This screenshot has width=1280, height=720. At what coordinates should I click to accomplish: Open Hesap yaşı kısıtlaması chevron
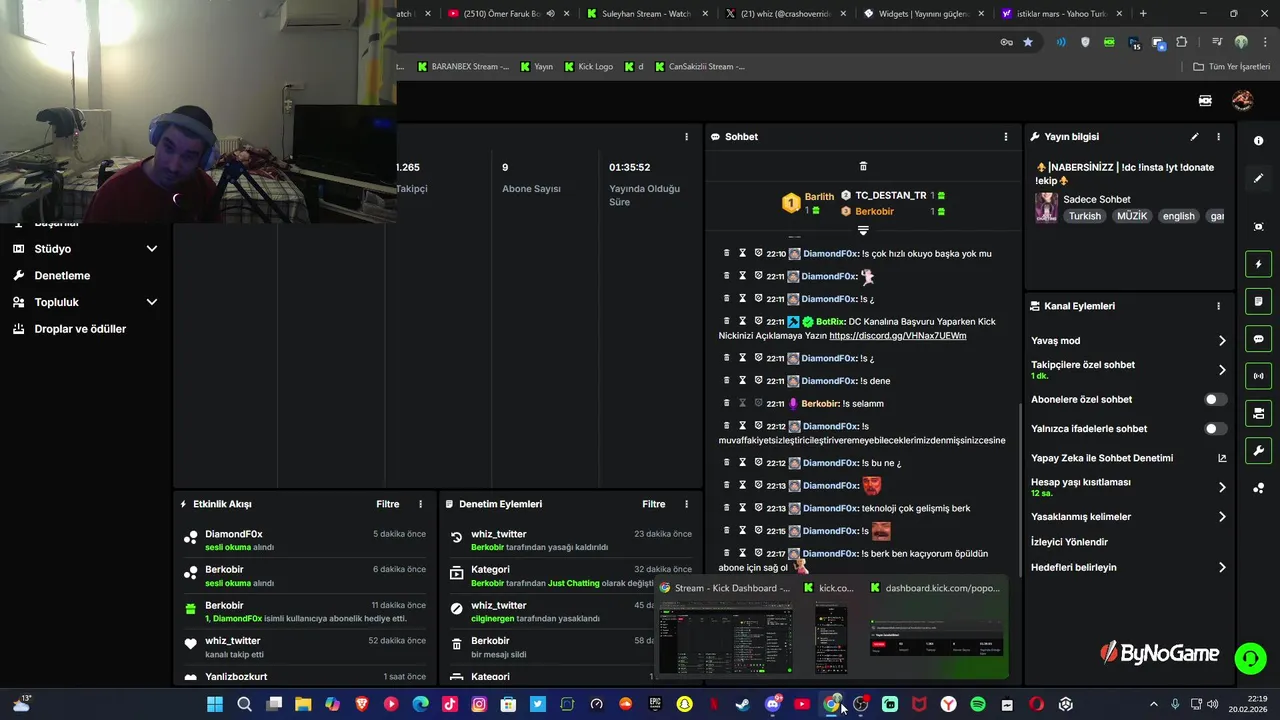click(1222, 488)
